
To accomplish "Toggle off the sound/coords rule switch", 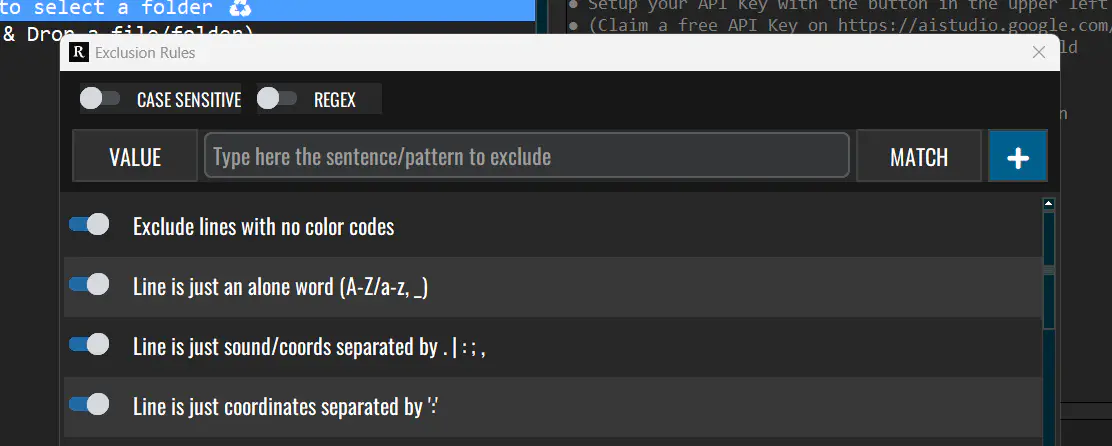I will [89, 345].
